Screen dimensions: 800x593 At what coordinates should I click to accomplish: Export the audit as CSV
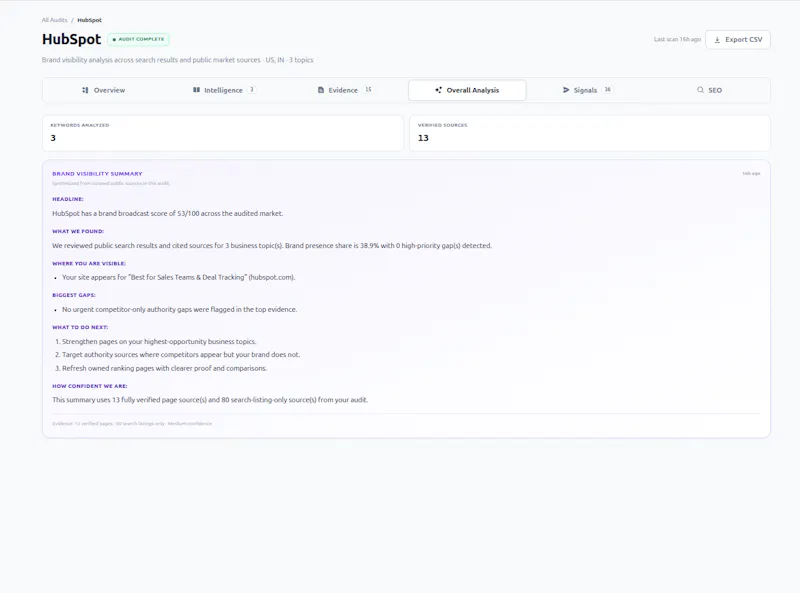pyautogui.click(x=738, y=40)
